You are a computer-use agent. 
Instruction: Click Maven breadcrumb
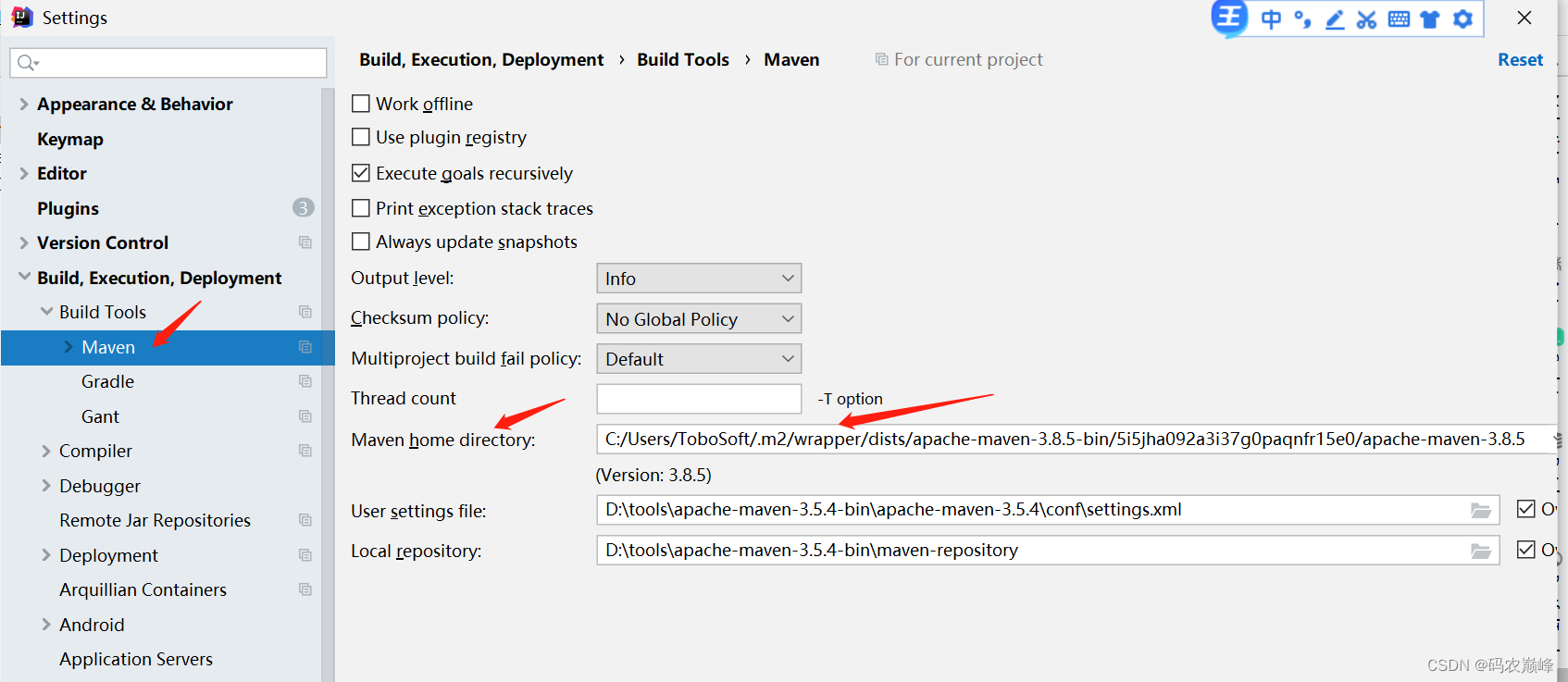click(791, 59)
